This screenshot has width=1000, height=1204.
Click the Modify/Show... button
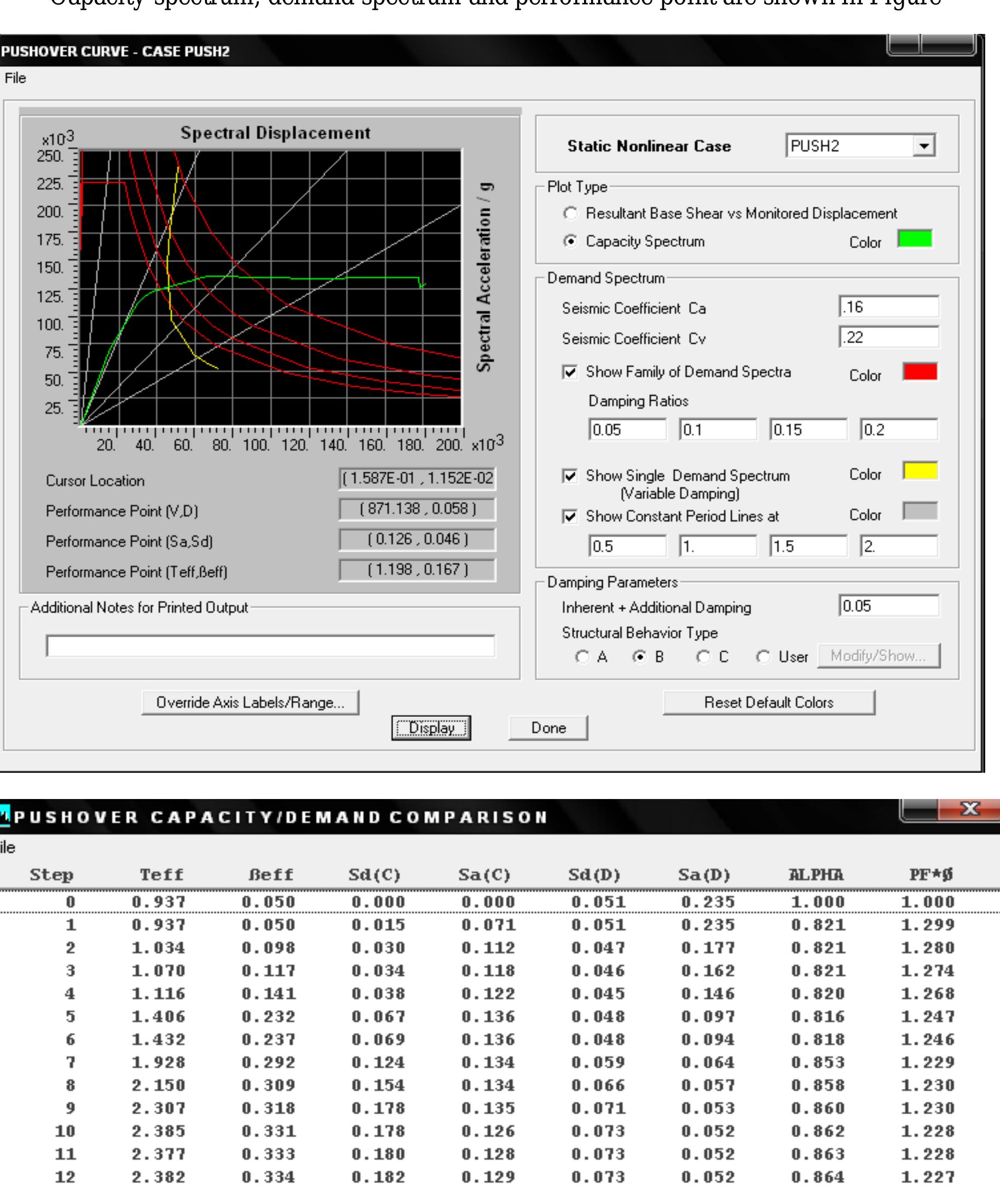point(878,656)
